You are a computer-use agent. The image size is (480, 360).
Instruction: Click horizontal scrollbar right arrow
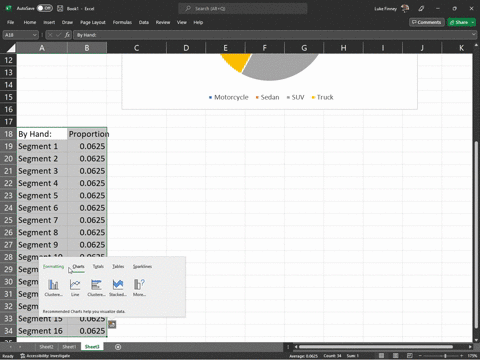(x=470, y=347)
